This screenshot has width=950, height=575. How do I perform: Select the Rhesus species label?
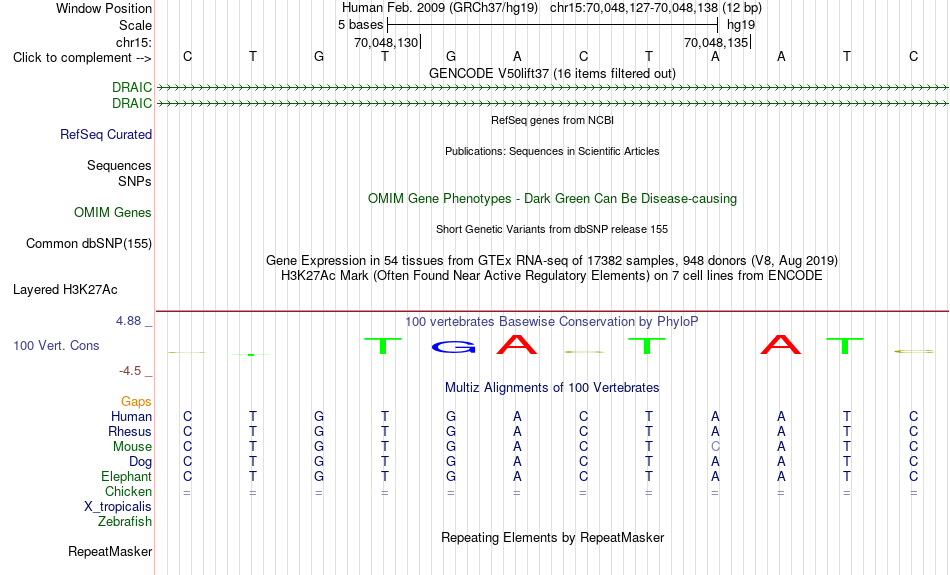130,431
